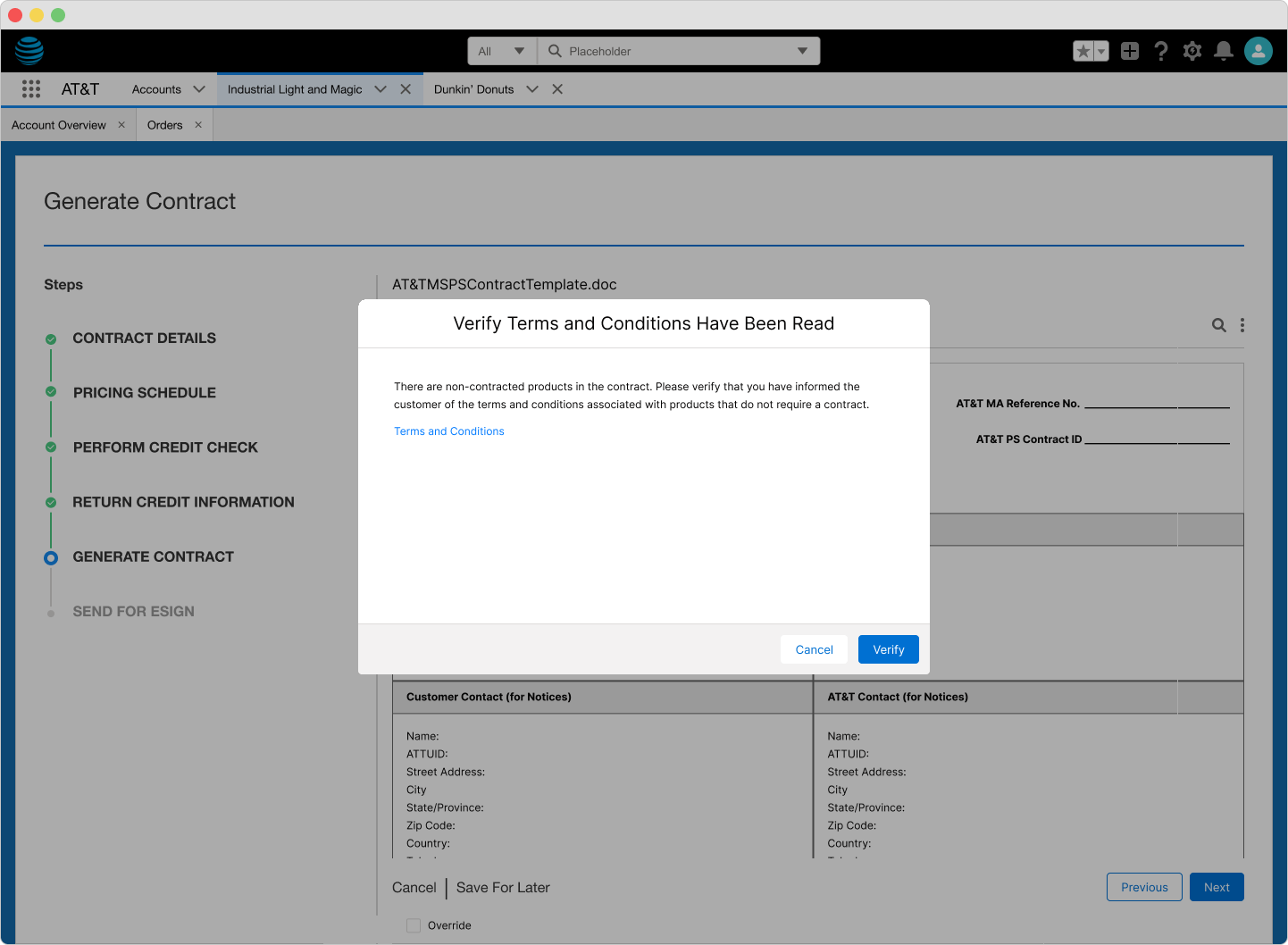This screenshot has height=945, width=1288.
Task: Click Cancel in the verify dialog
Action: [814, 649]
